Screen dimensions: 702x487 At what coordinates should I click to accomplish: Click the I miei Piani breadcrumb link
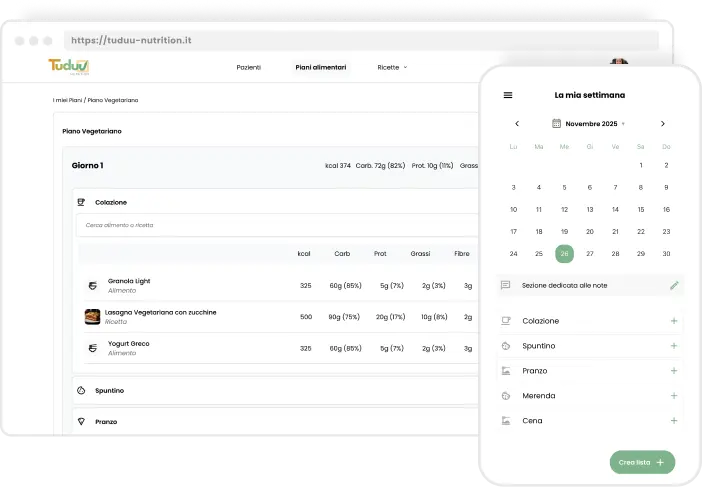click(67, 100)
